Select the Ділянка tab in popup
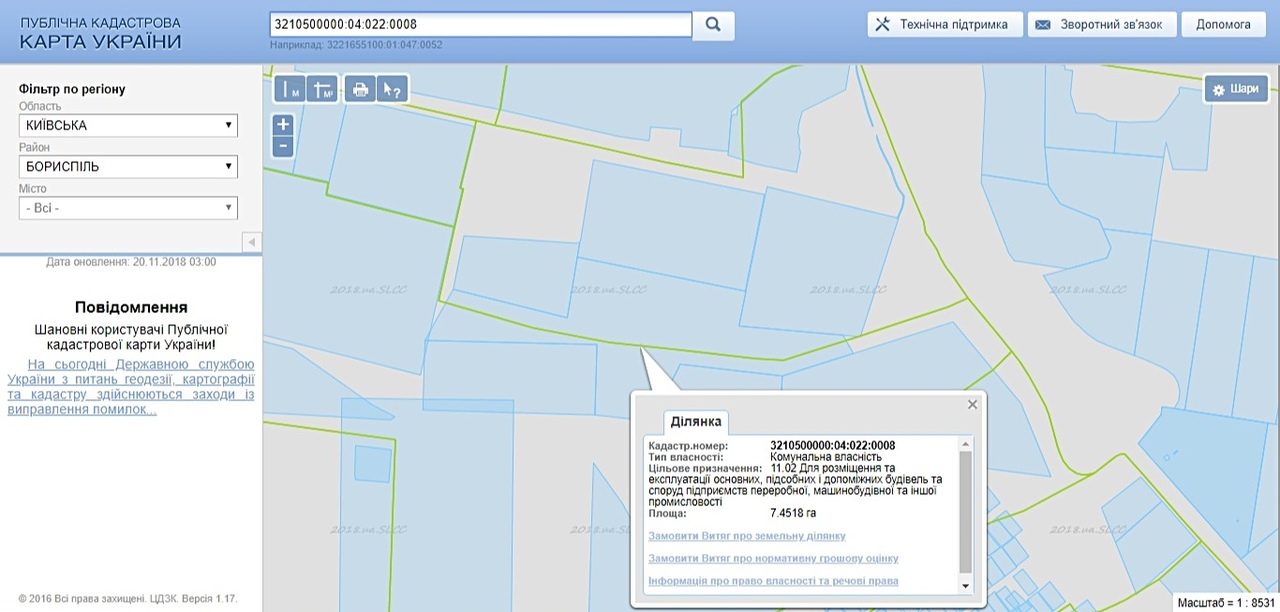Image resolution: width=1280 pixels, height=612 pixels. click(696, 422)
